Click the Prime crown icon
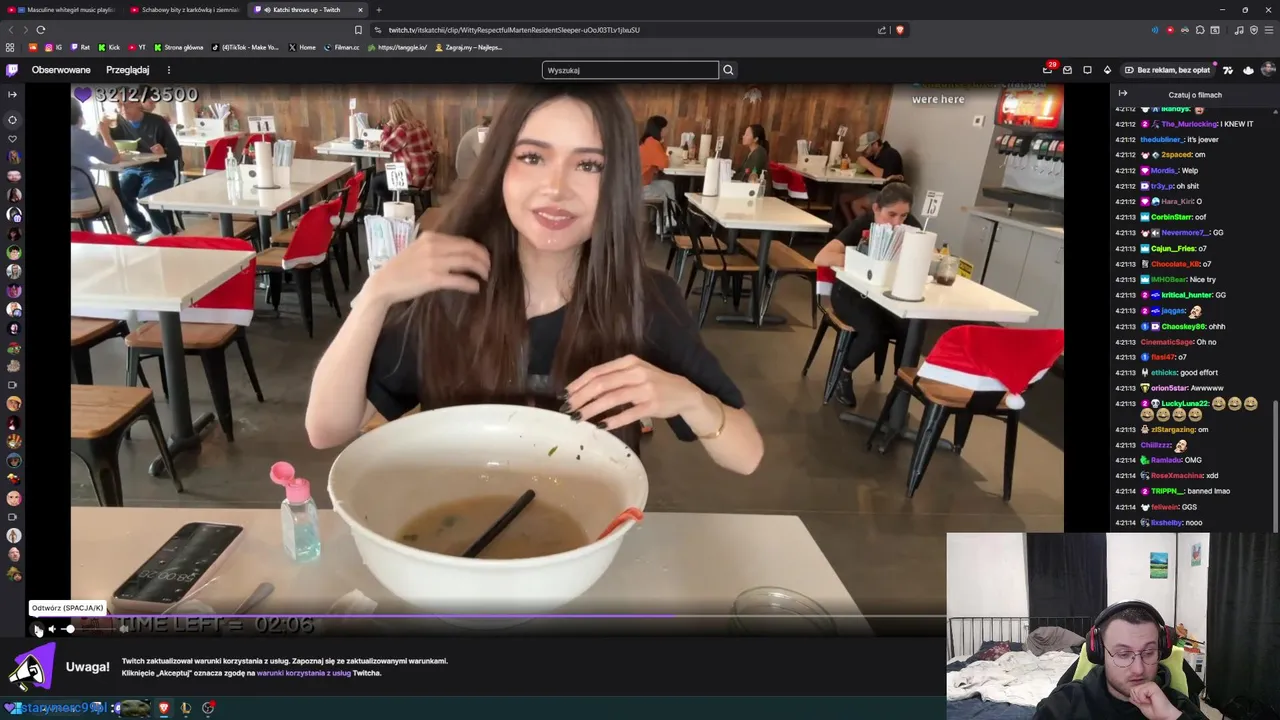This screenshot has height=720, width=1280. [1248, 70]
